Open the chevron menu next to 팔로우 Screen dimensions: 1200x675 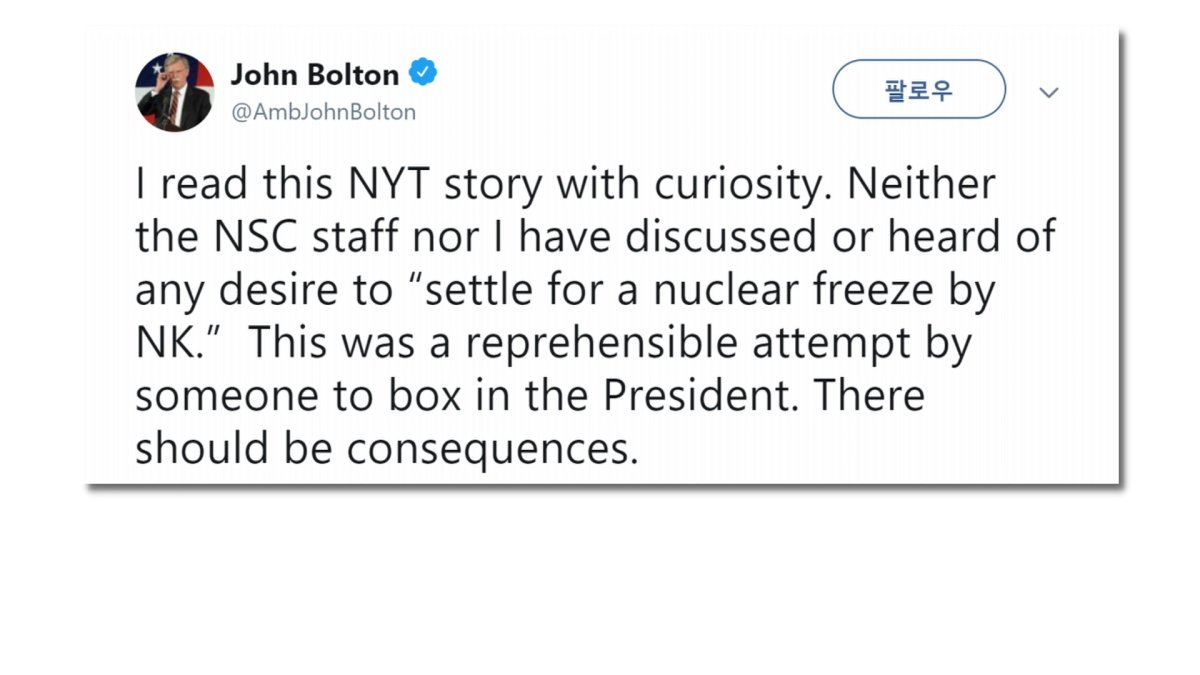(x=1048, y=93)
